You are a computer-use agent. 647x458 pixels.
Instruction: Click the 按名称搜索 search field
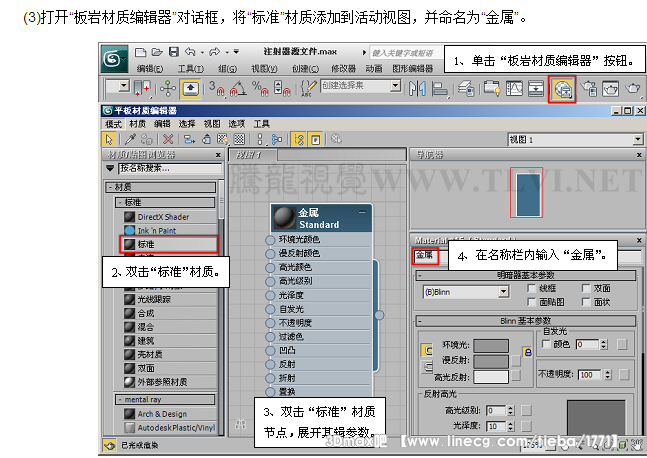(170, 168)
